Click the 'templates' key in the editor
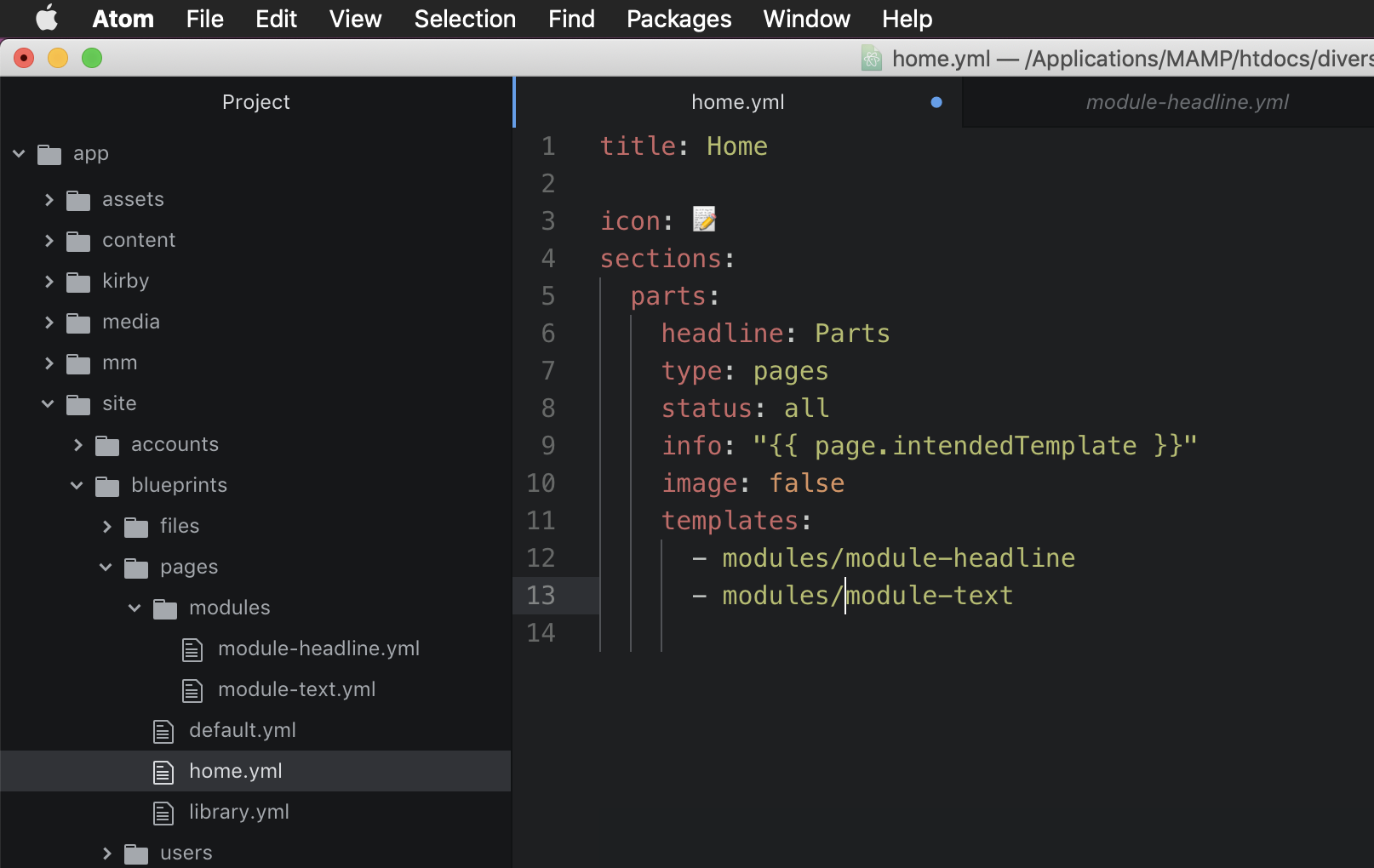The height and width of the screenshot is (868, 1374). tap(730, 520)
